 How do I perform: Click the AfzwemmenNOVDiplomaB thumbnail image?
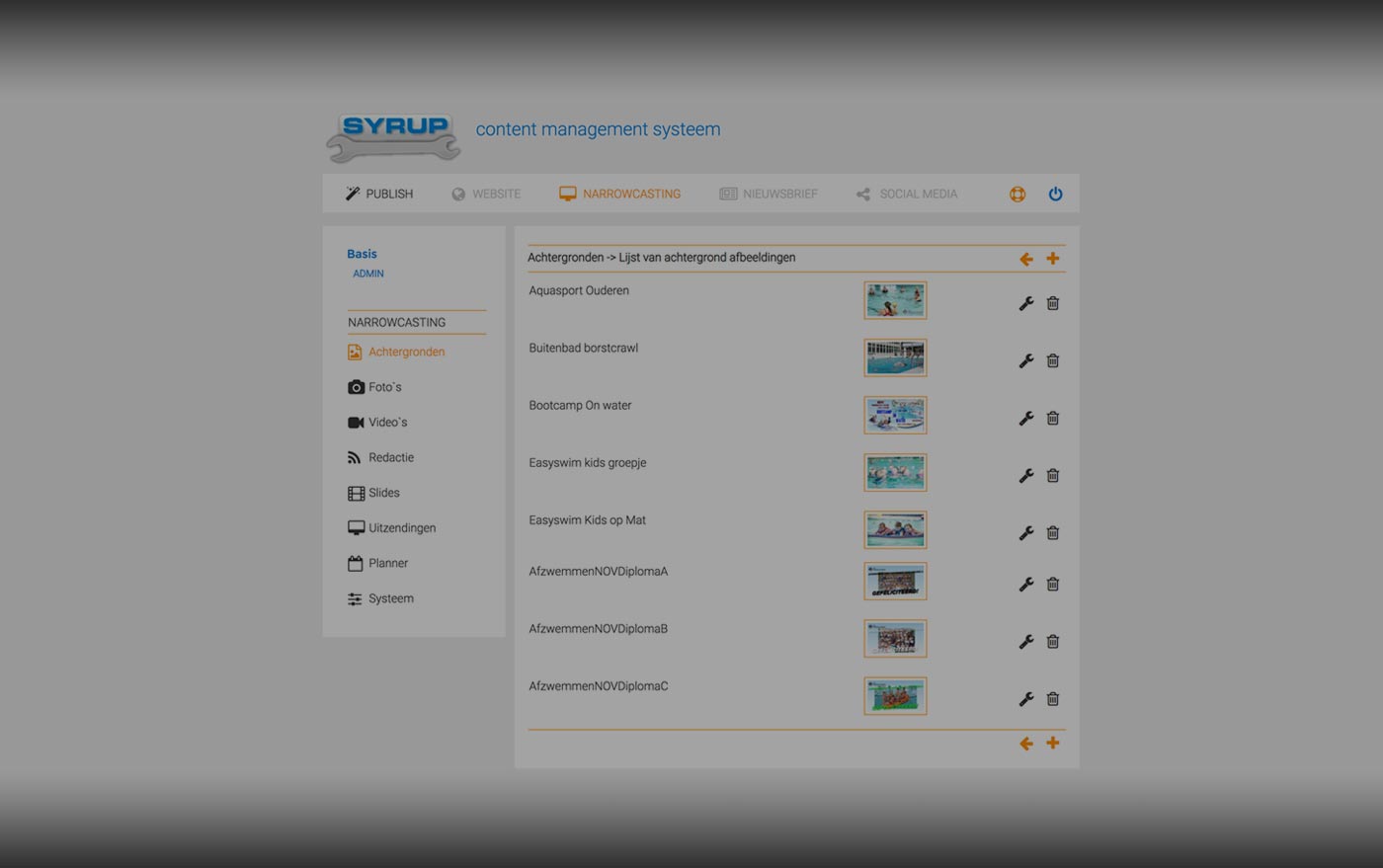tap(895, 639)
